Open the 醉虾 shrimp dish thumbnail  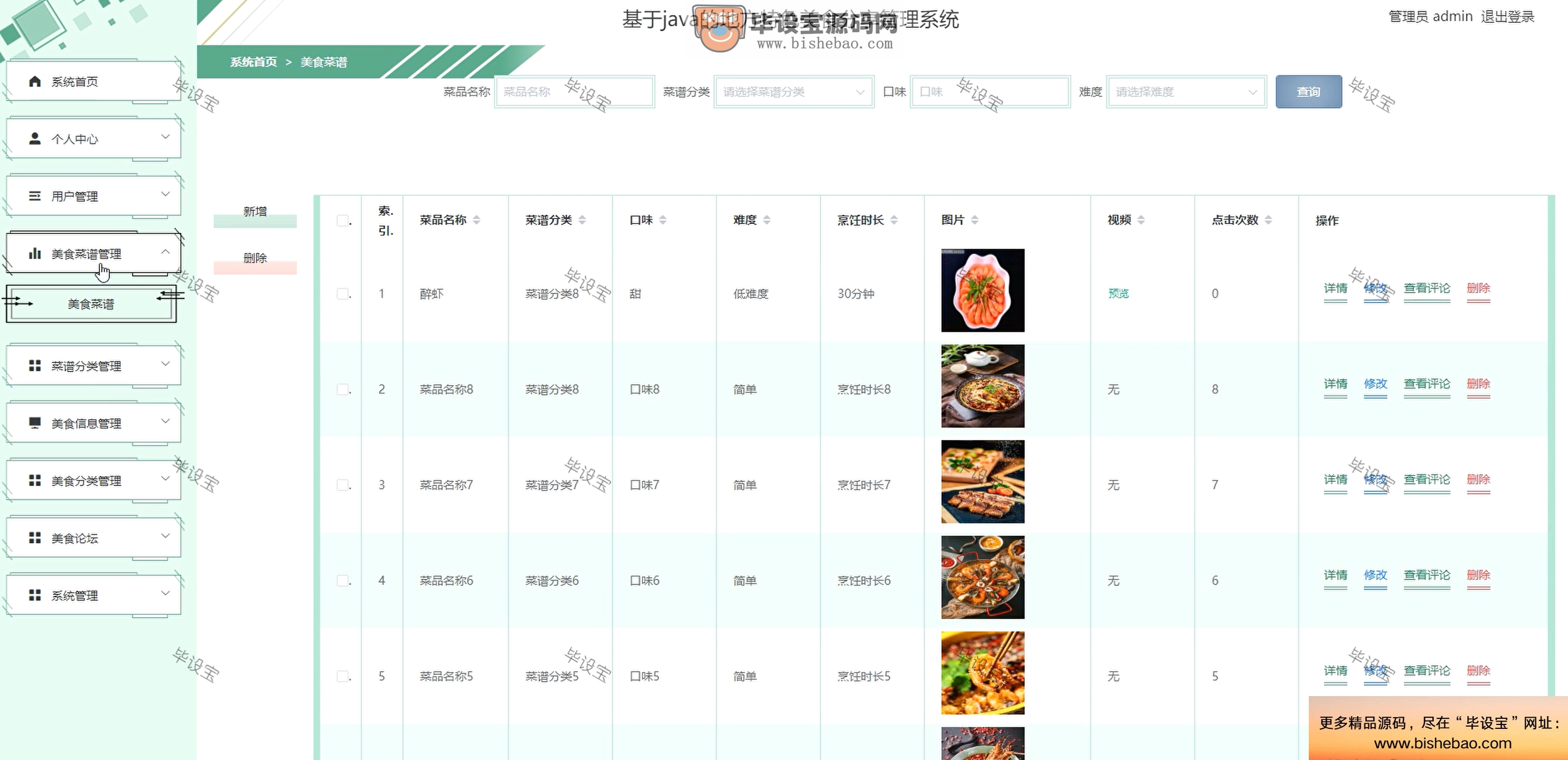[982, 290]
